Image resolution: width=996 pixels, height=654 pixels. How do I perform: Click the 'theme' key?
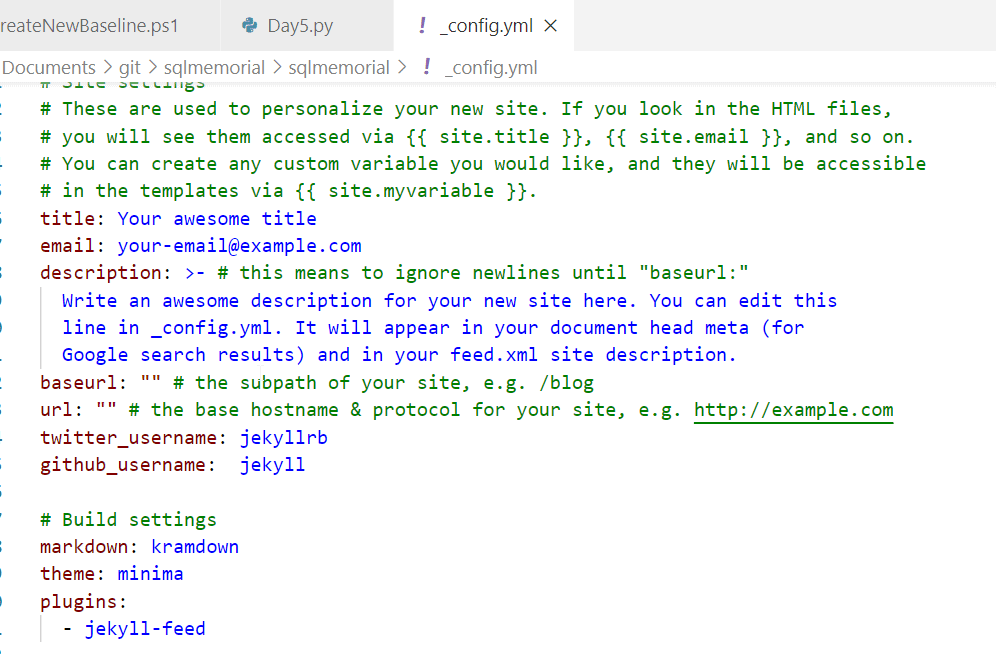67,574
